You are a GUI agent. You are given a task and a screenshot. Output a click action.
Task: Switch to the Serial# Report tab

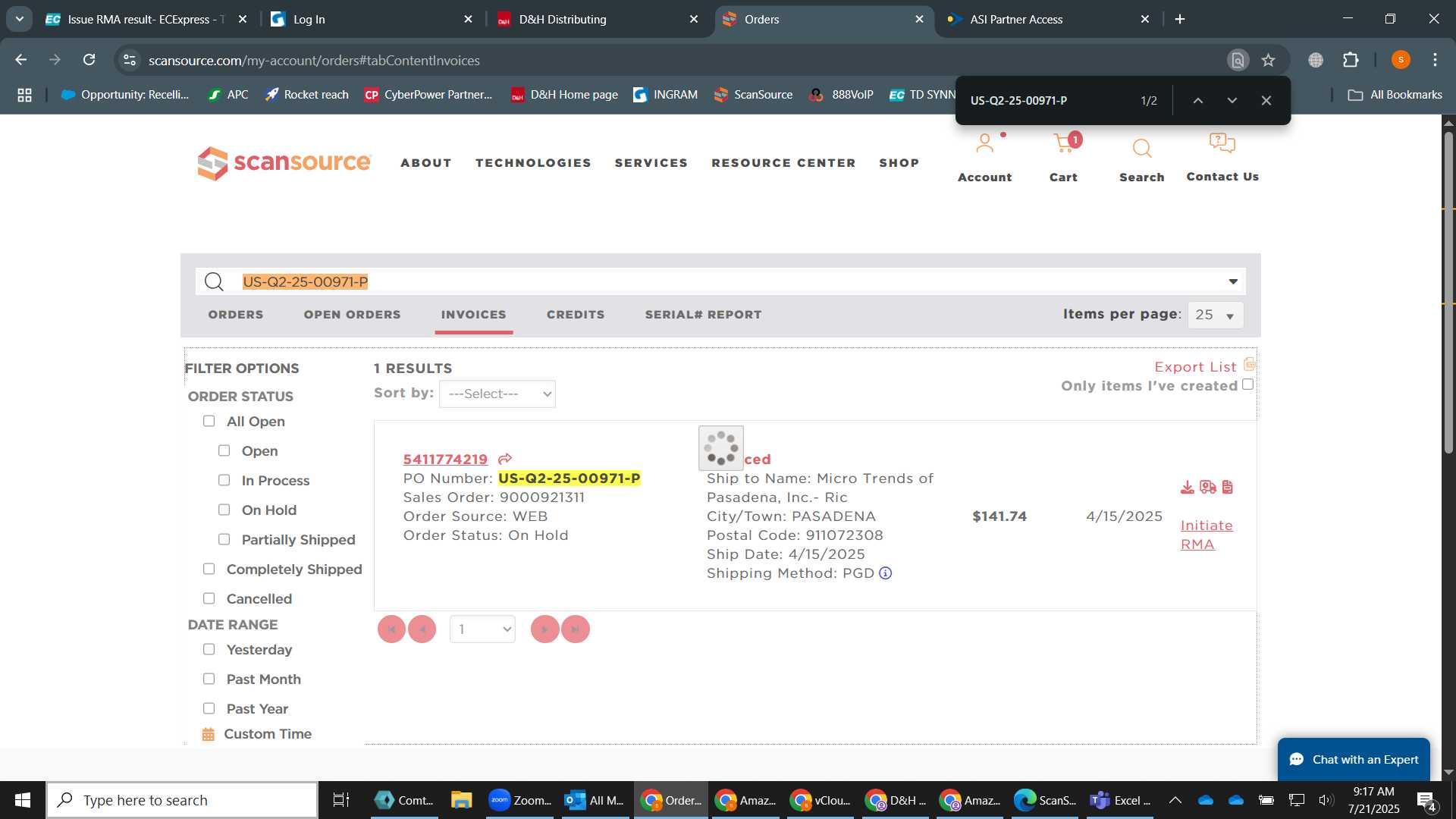coord(704,315)
